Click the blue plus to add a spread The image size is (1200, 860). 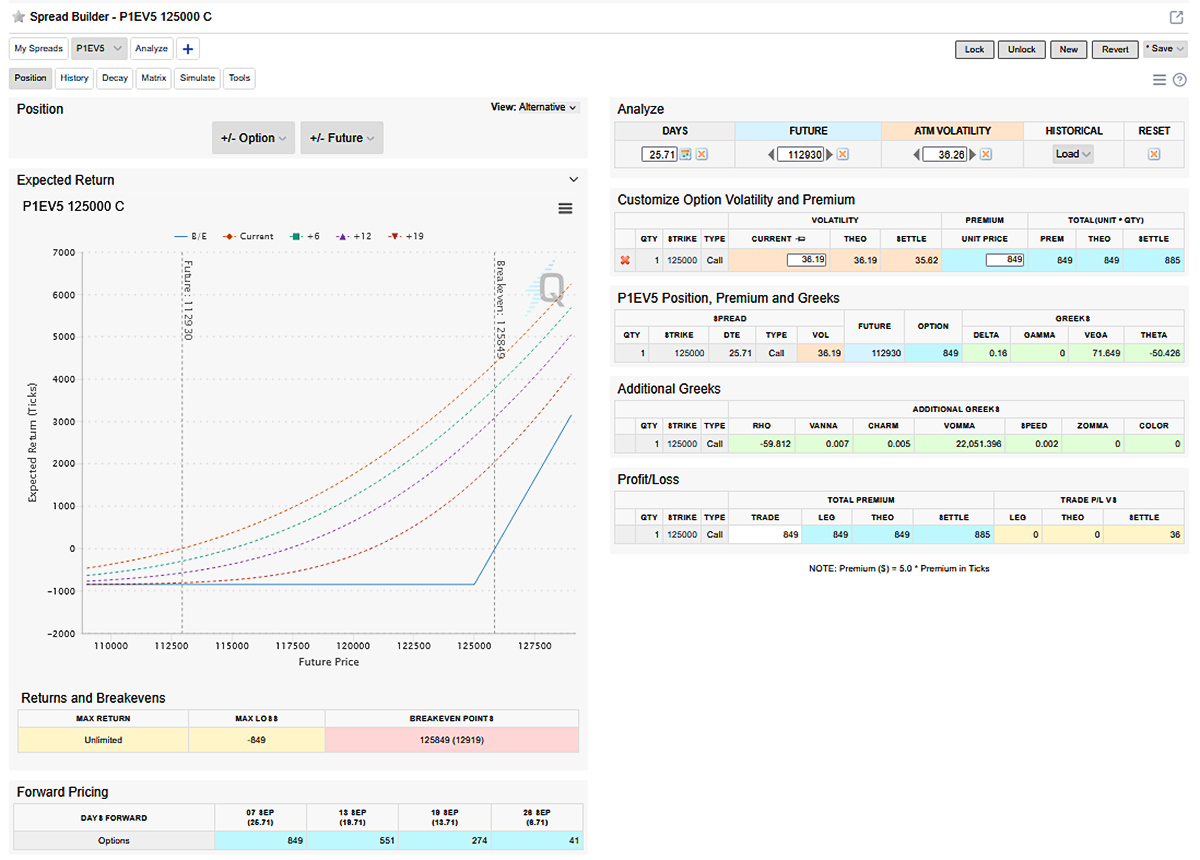click(x=188, y=48)
